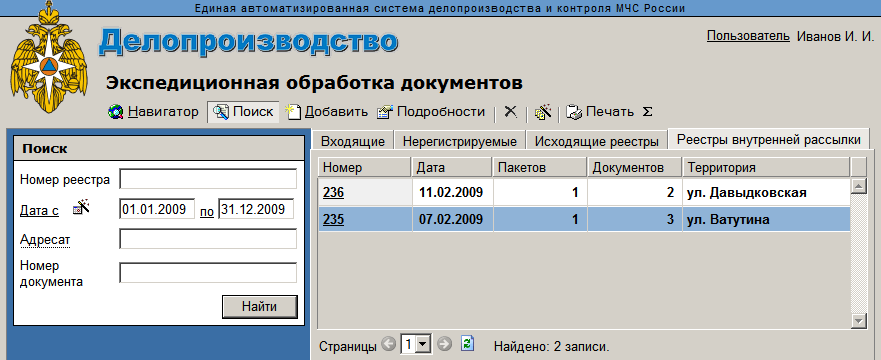Image resolution: width=881 pixels, height=360 pixels.
Task: Click the date cell 07.02.2009
Action: [x=451, y=220]
